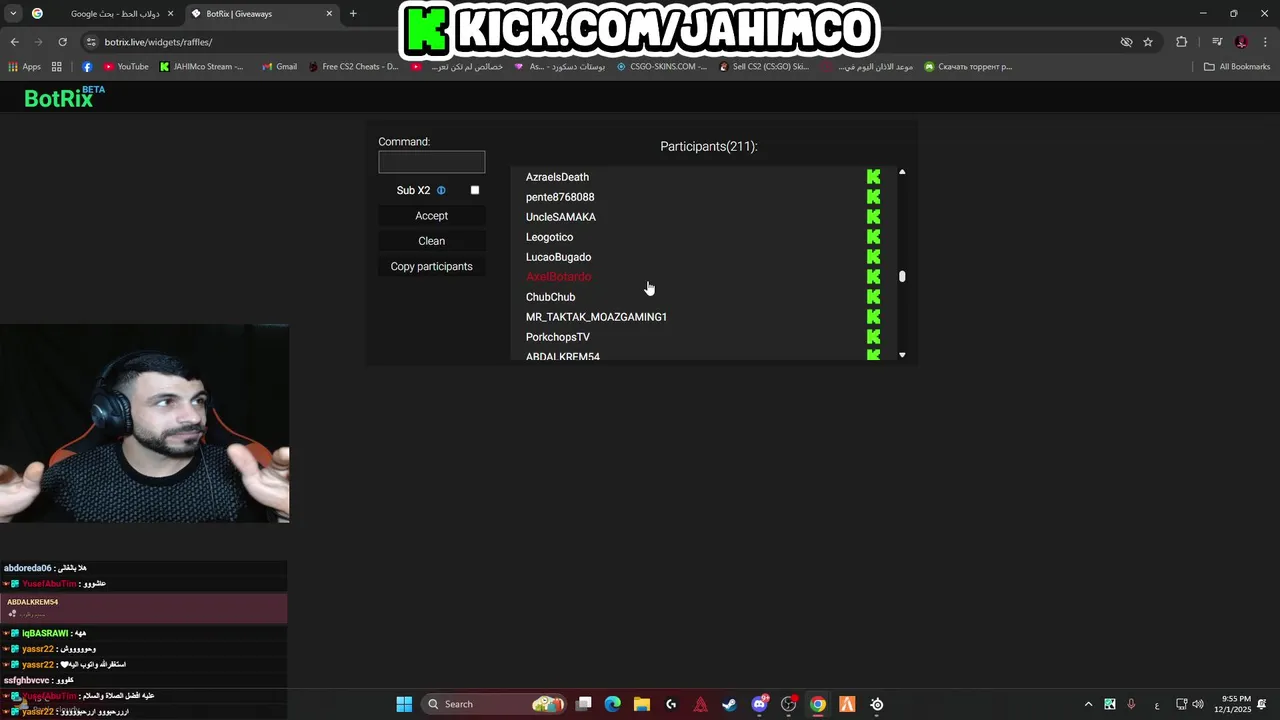Viewport: 1280px width, 720px height.
Task: Select participant Leogotico
Action: (x=549, y=237)
